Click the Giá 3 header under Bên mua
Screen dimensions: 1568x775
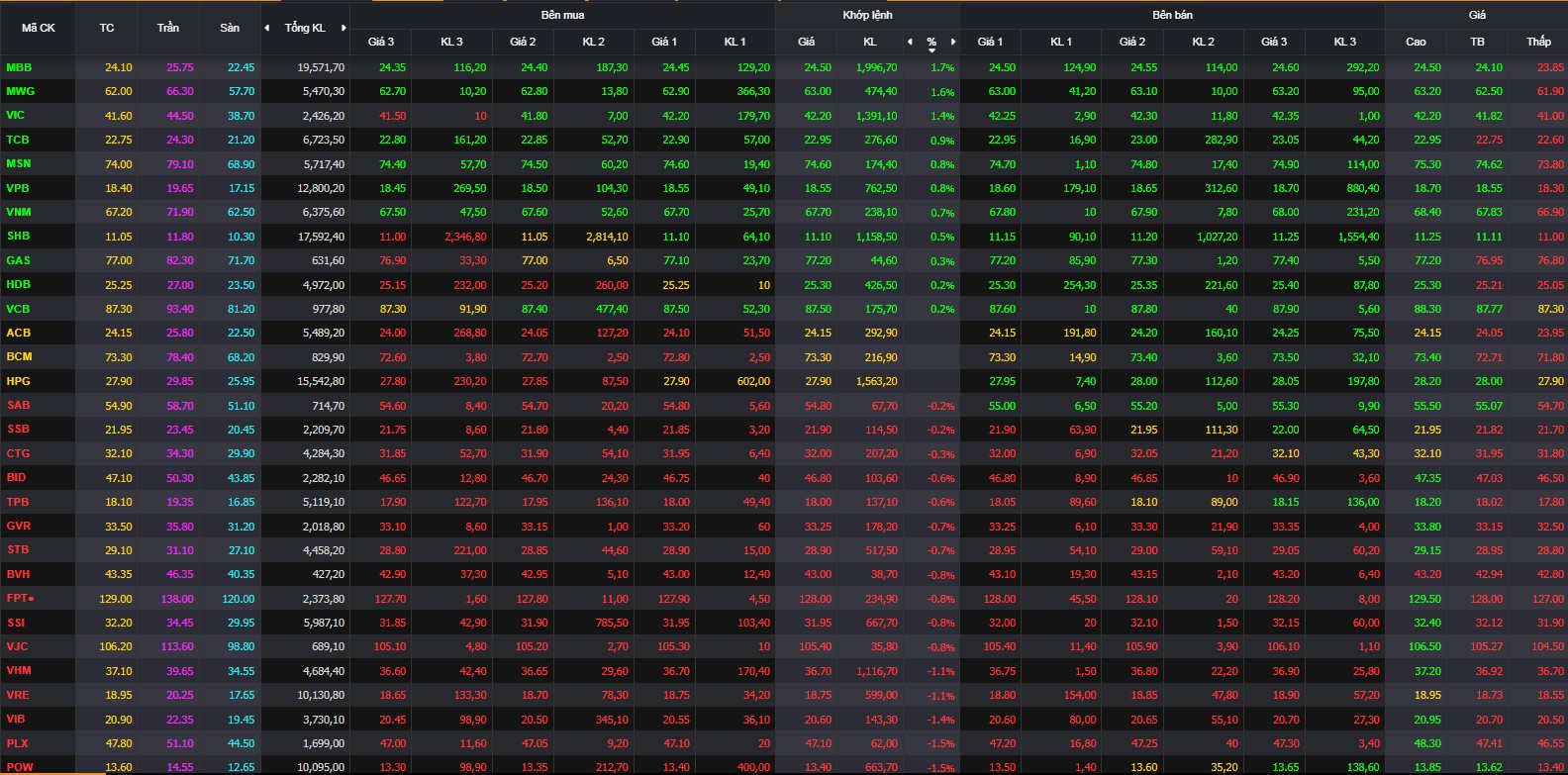381,42
